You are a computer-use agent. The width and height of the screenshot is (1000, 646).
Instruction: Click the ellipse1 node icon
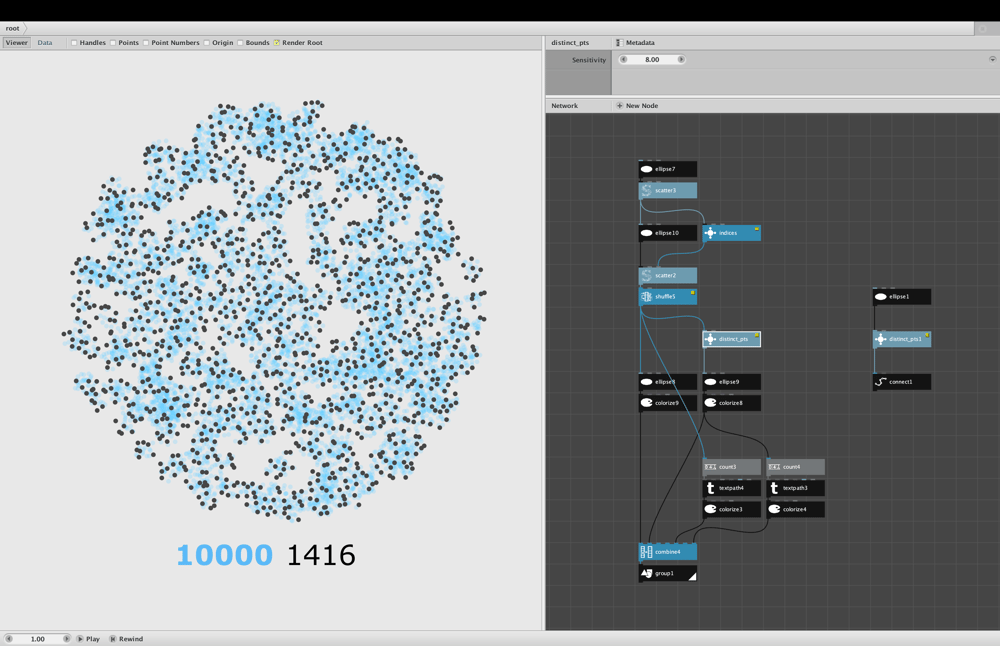(880, 297)
